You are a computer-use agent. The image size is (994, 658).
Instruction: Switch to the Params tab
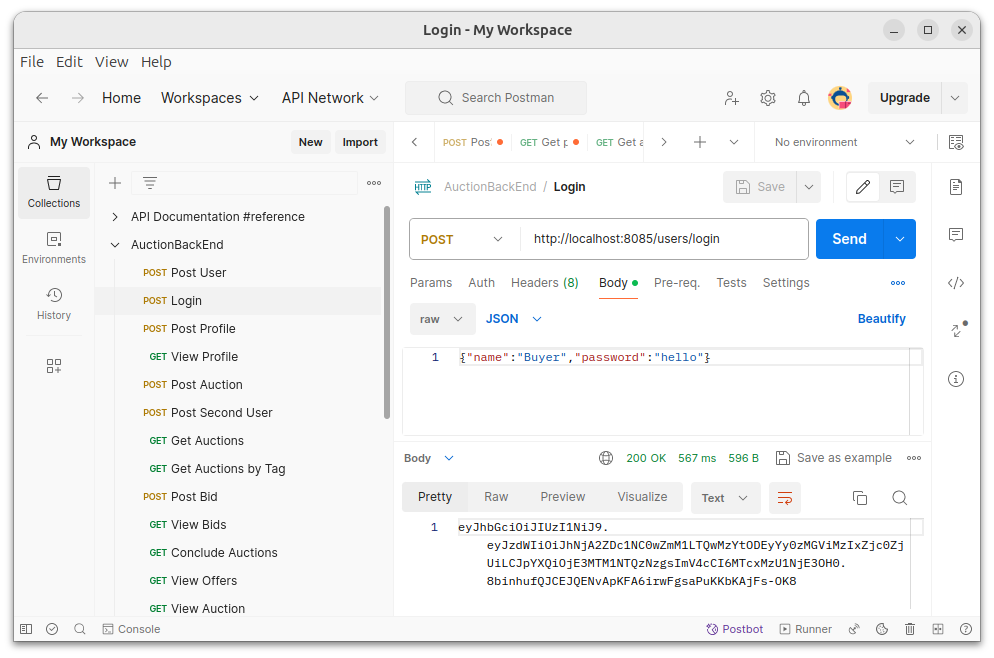[x=431, y=283]
